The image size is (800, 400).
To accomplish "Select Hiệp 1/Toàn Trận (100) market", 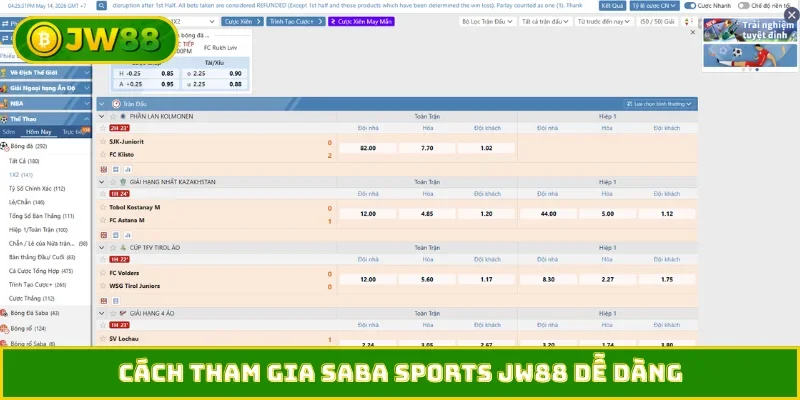I will pyautogui.click(x=38, y=230).
